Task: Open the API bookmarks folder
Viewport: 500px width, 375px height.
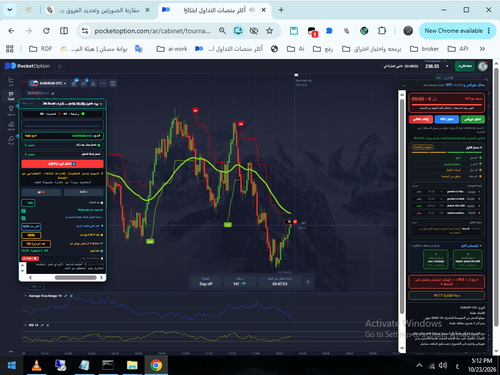Action: 458,49
